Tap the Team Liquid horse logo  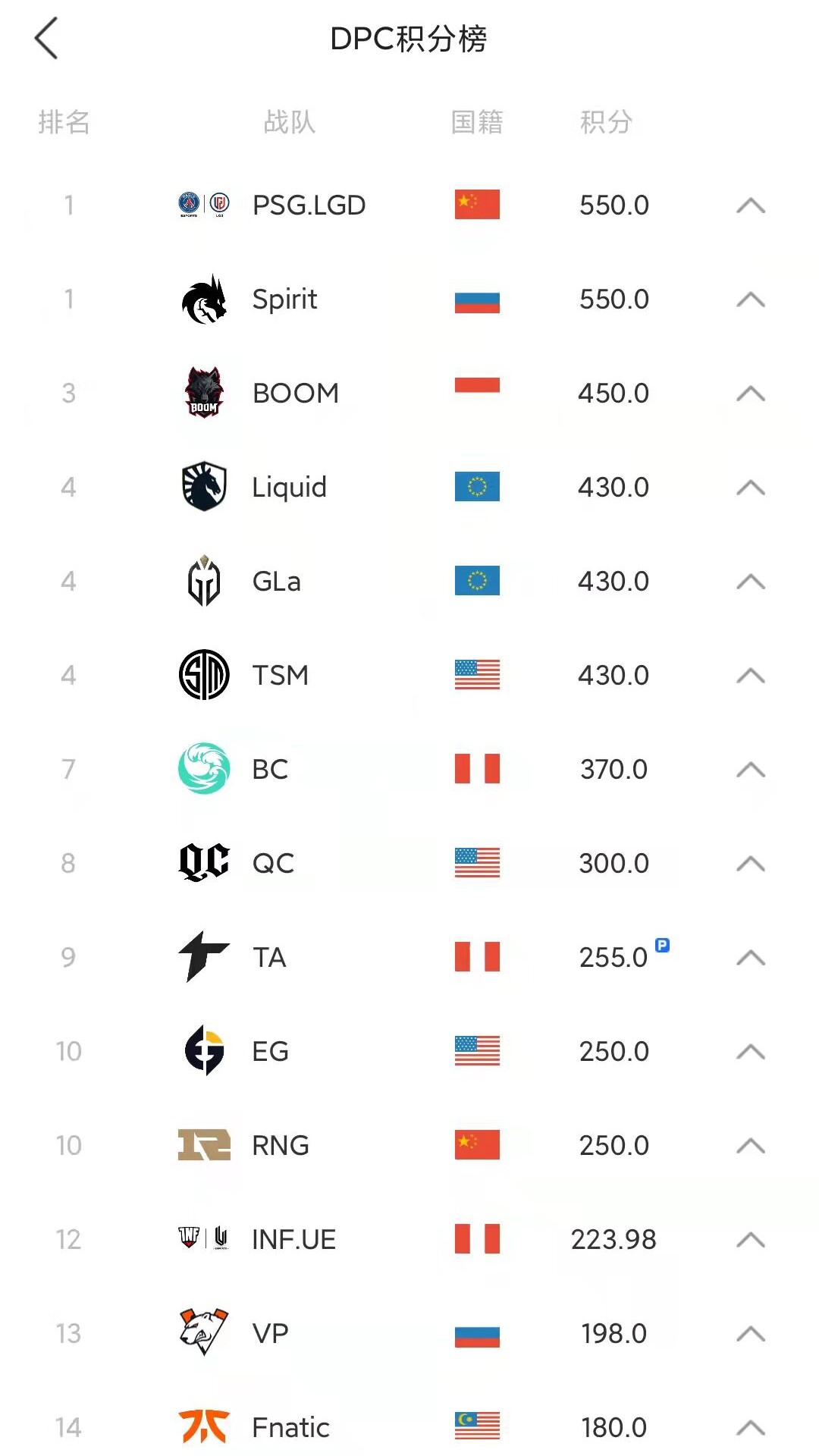pos(204,487)
